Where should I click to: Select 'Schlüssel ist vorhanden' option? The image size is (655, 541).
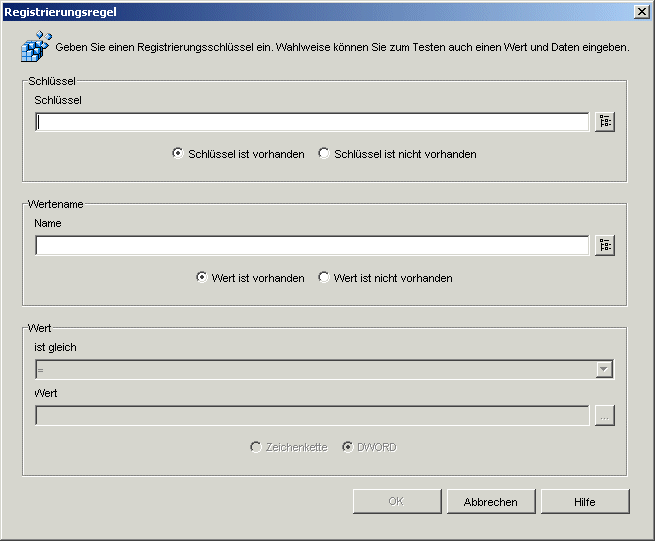pos(178,154)
